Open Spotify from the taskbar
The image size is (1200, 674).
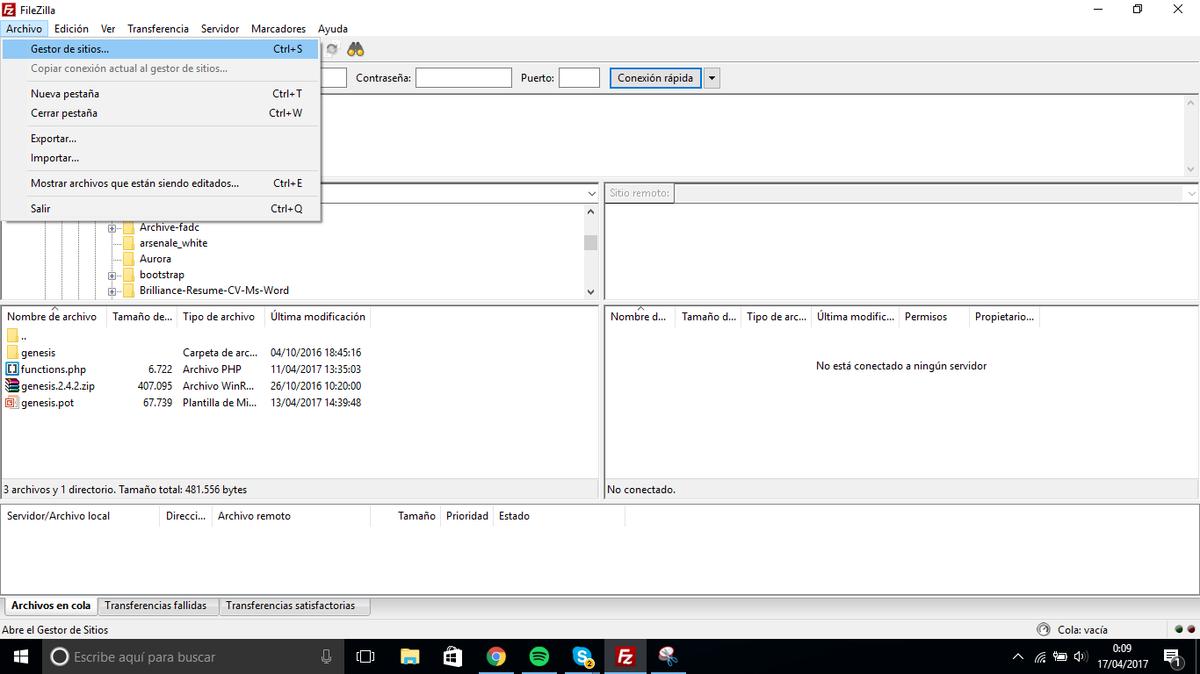tap(539, 657)
